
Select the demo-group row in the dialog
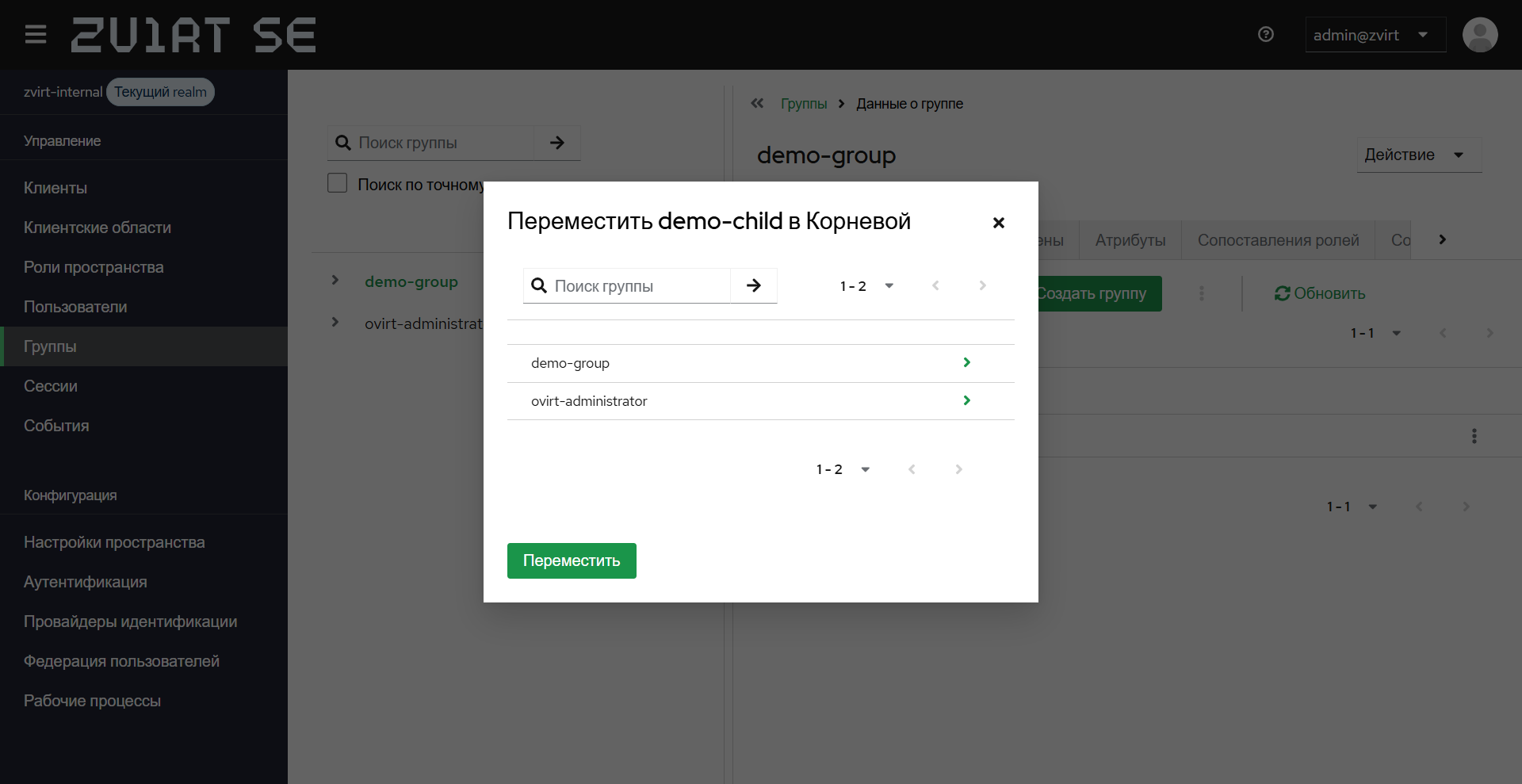[761, 363]
